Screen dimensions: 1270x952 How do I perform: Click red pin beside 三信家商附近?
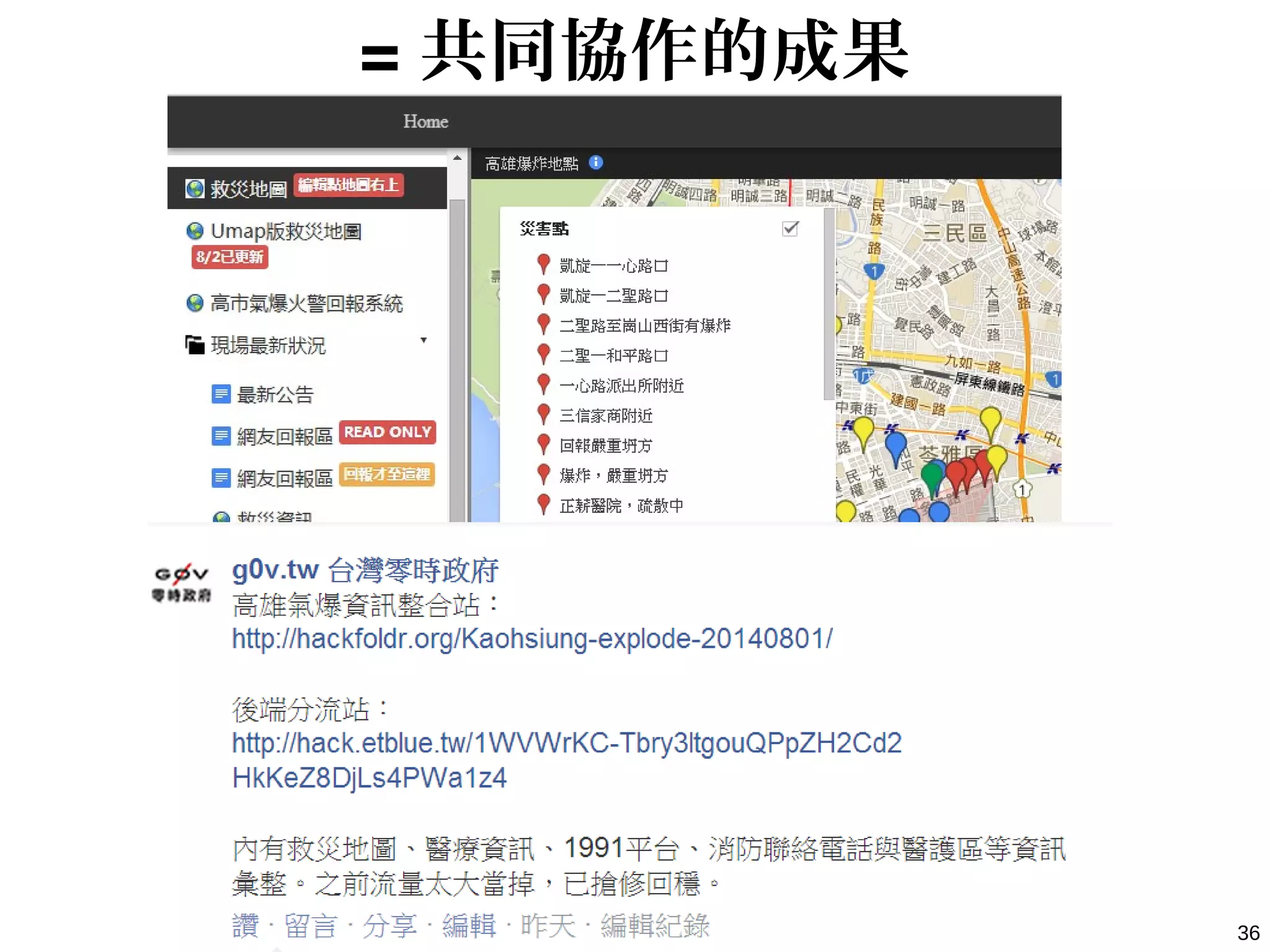click(543, 414)
